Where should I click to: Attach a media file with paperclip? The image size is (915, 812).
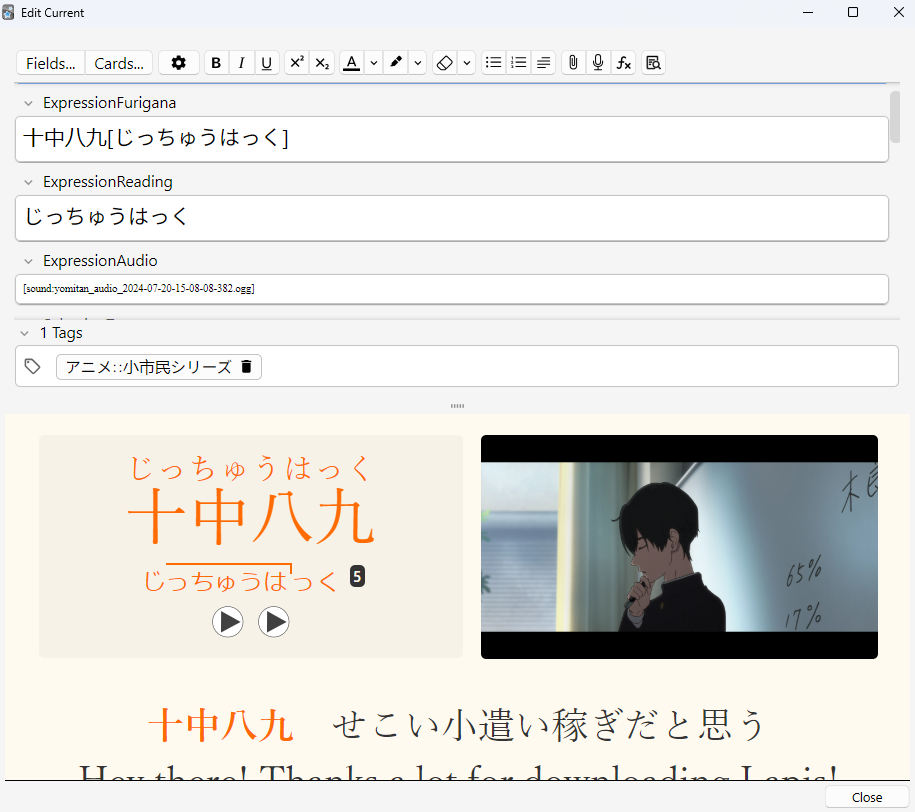[573, 63]
